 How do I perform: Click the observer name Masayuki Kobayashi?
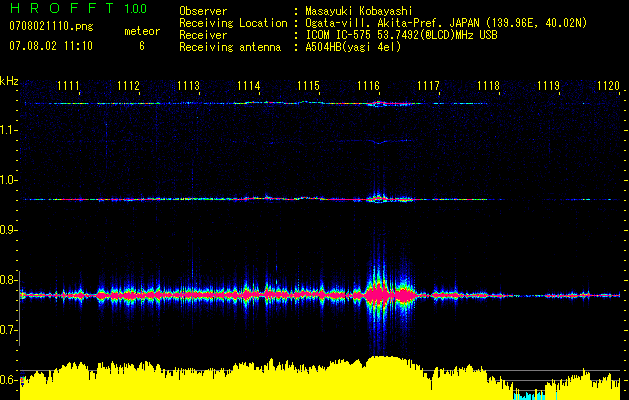click(359, 11)
